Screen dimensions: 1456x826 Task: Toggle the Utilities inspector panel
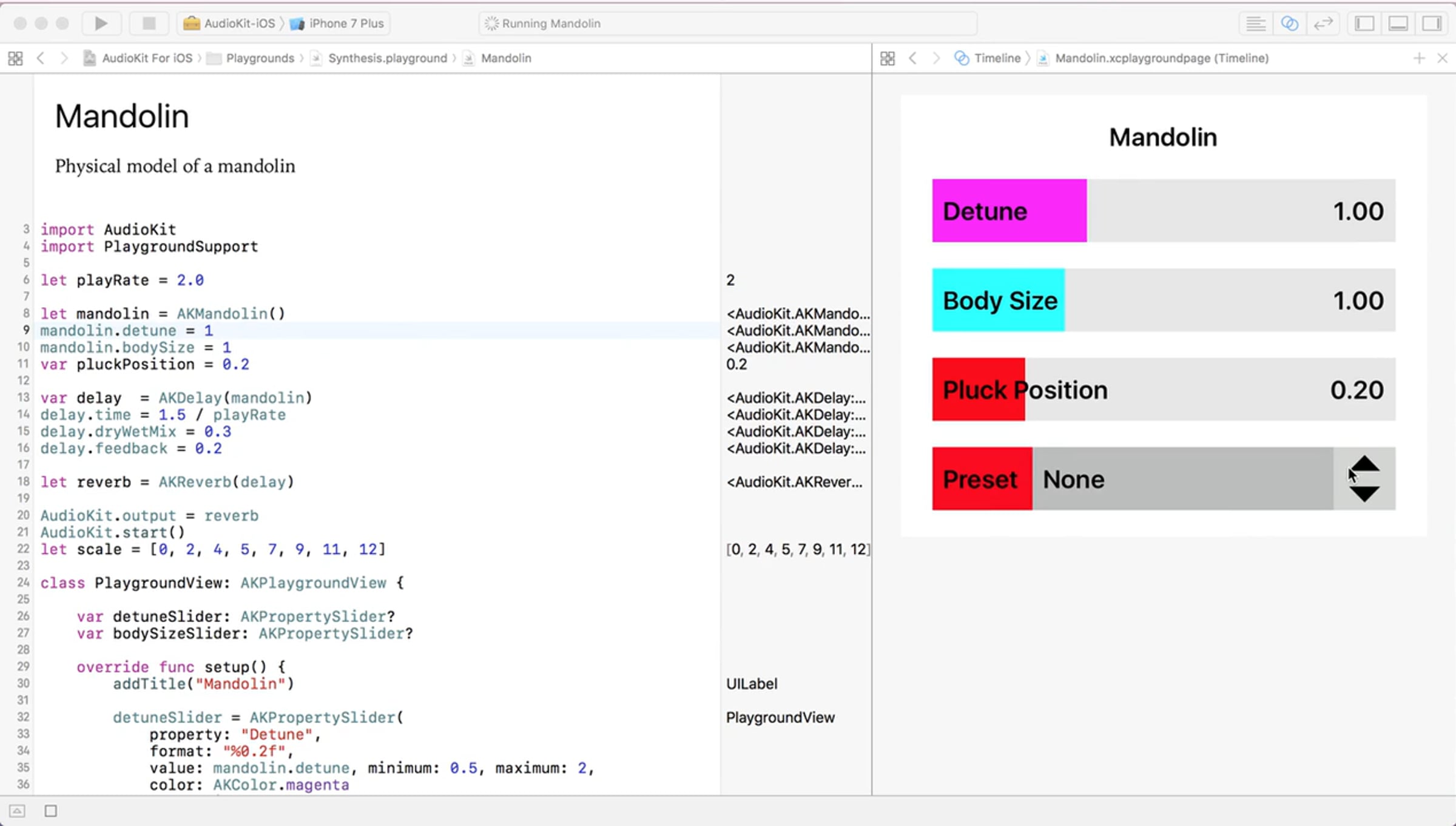pos(1432,24)
